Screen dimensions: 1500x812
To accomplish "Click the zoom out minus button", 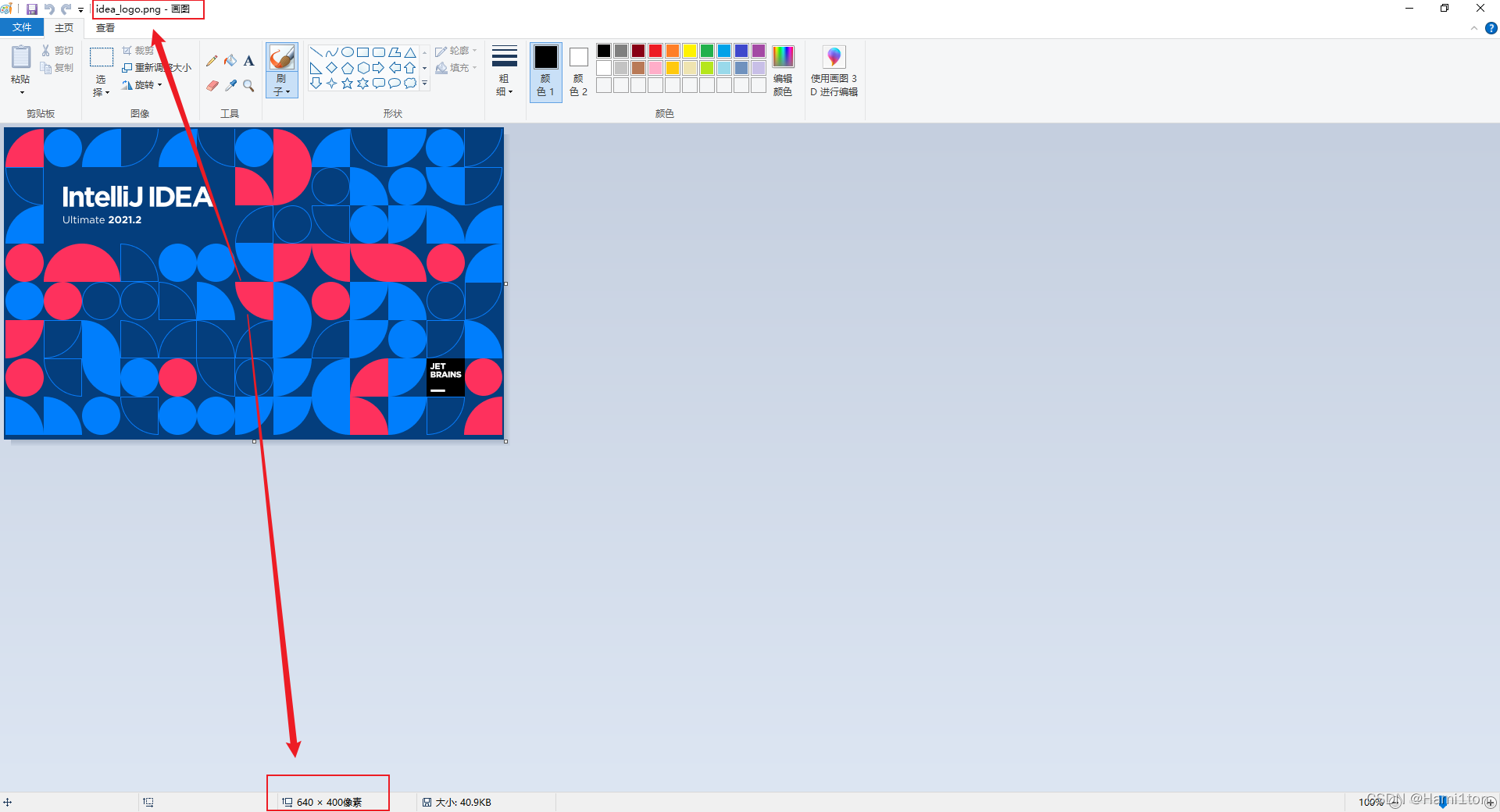I will point(1395,802).
